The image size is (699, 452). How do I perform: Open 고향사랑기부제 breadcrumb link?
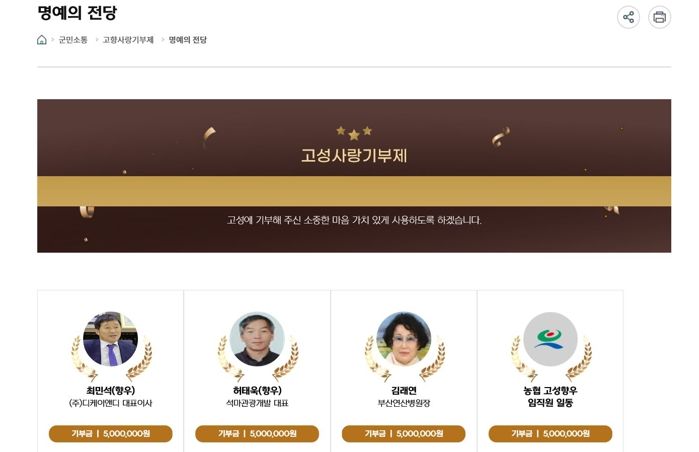click(x=128, y=40)
